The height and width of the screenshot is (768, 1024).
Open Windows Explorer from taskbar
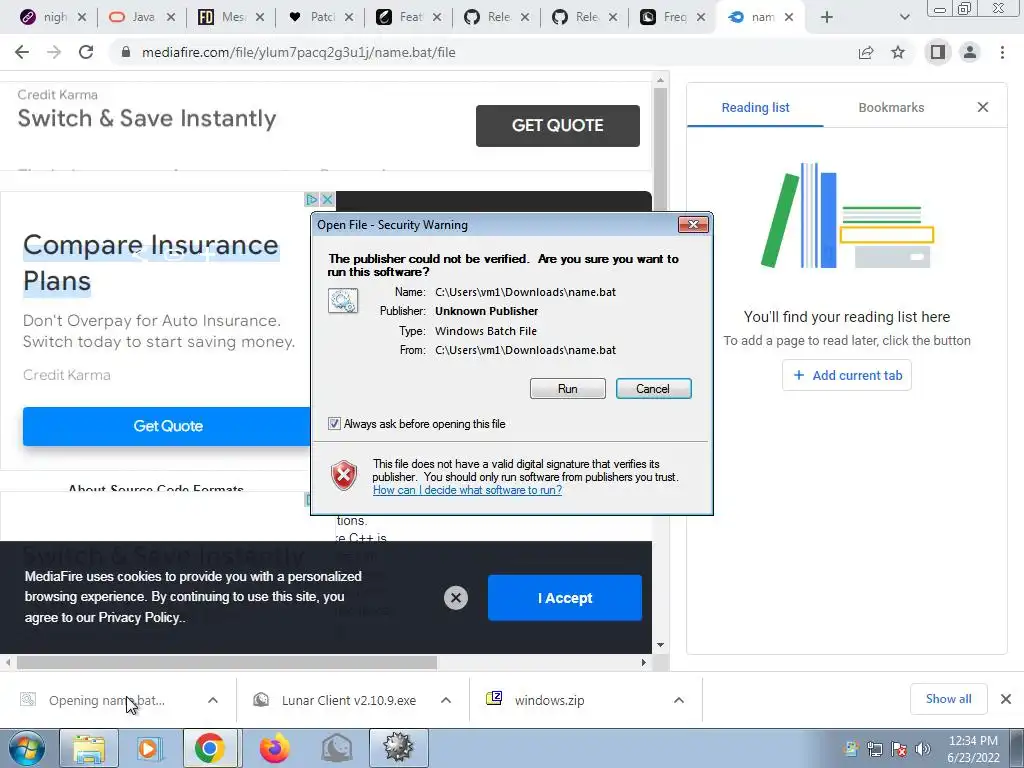(89, 748)
